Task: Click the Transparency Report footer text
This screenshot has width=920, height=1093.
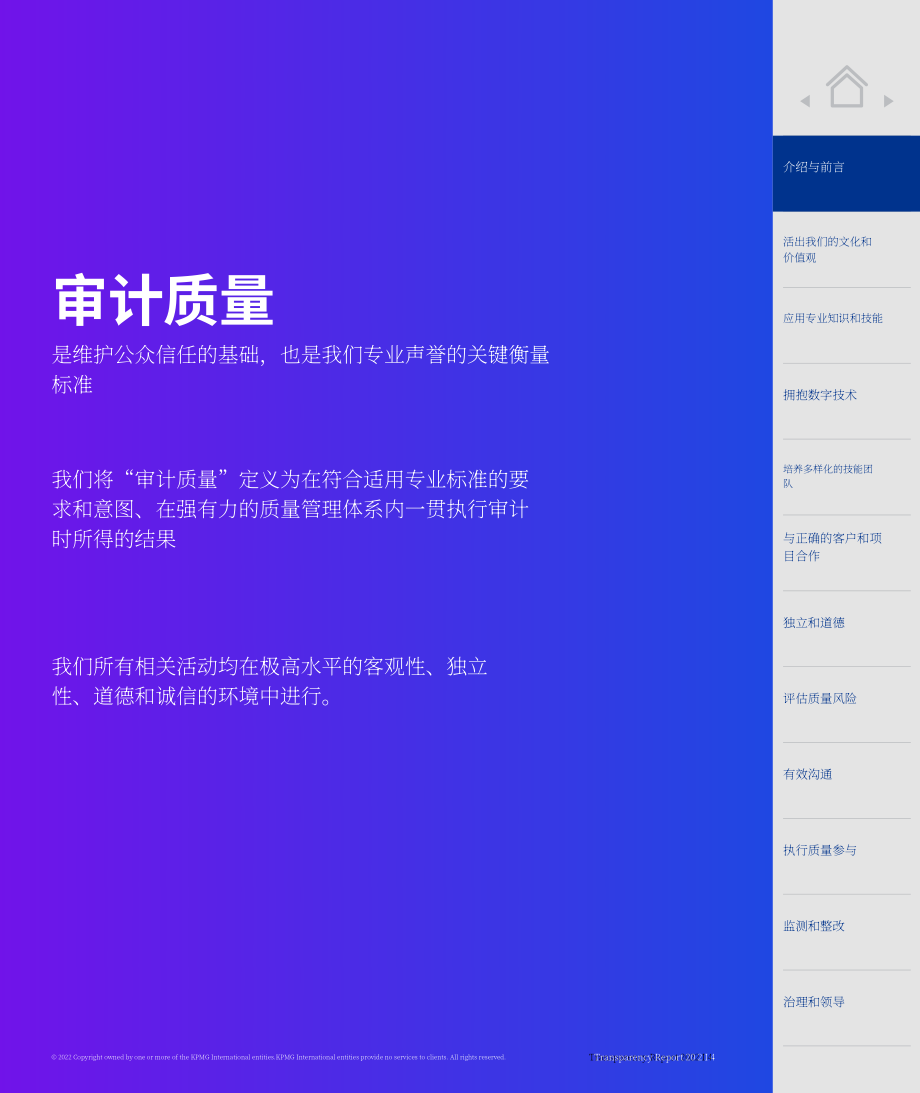Action: [x=652, y=1057]
